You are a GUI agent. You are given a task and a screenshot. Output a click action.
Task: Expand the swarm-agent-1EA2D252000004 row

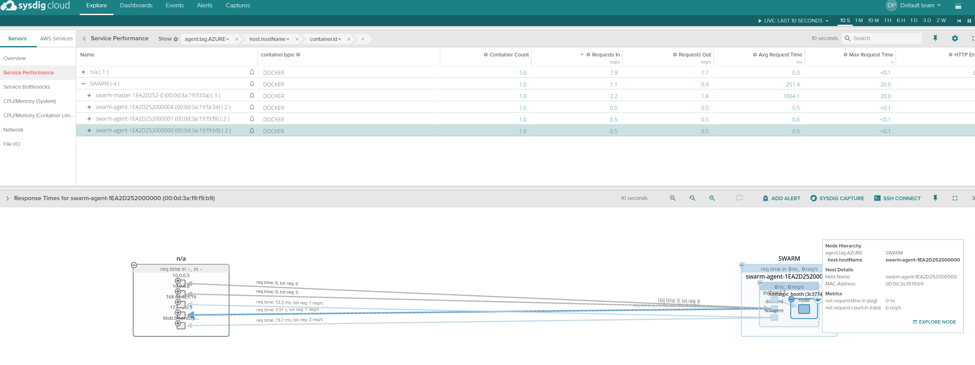click(90, 107)
